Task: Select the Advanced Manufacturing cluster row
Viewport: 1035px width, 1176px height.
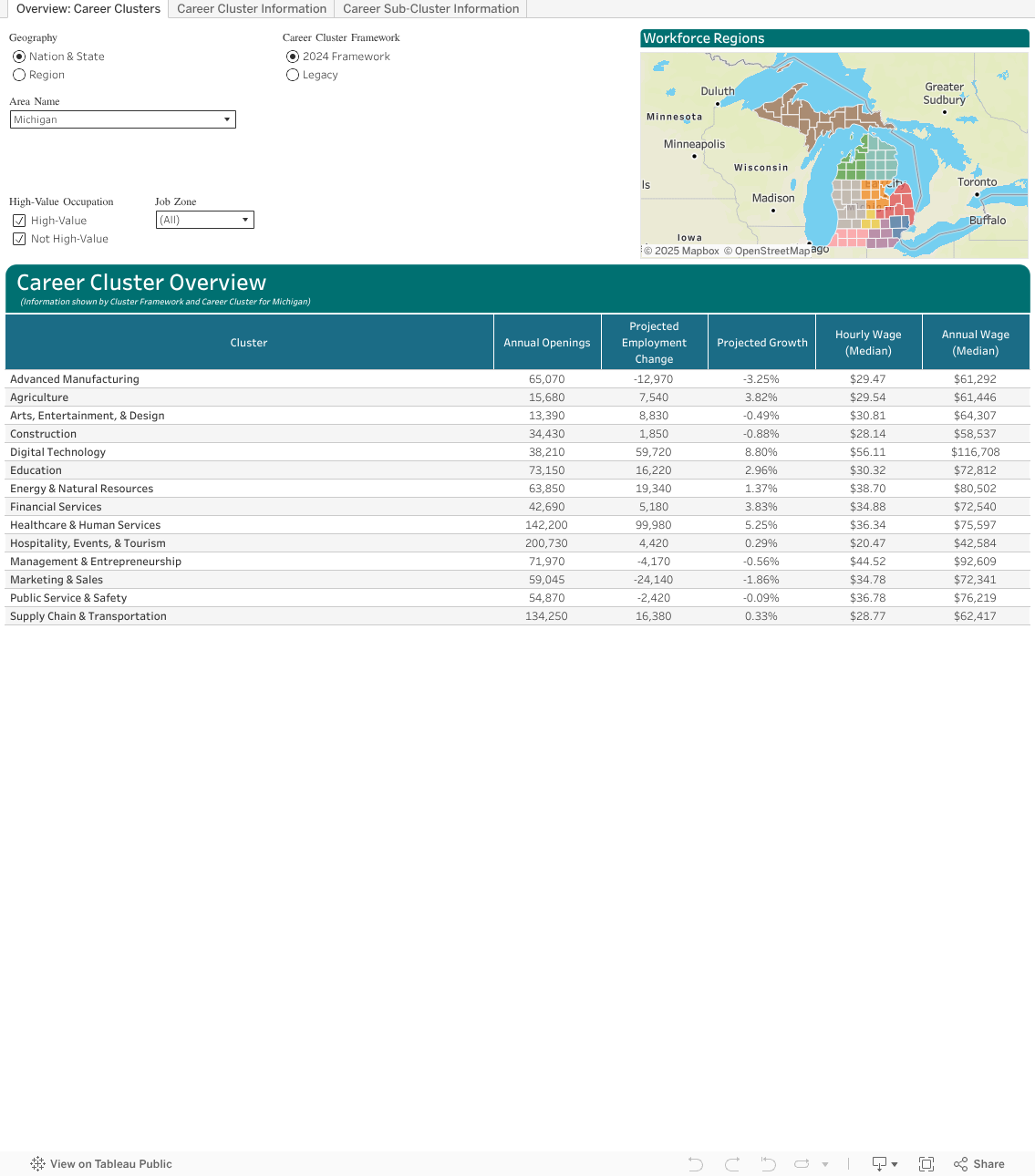Action: pyautogui.click(x=517, y=379)
